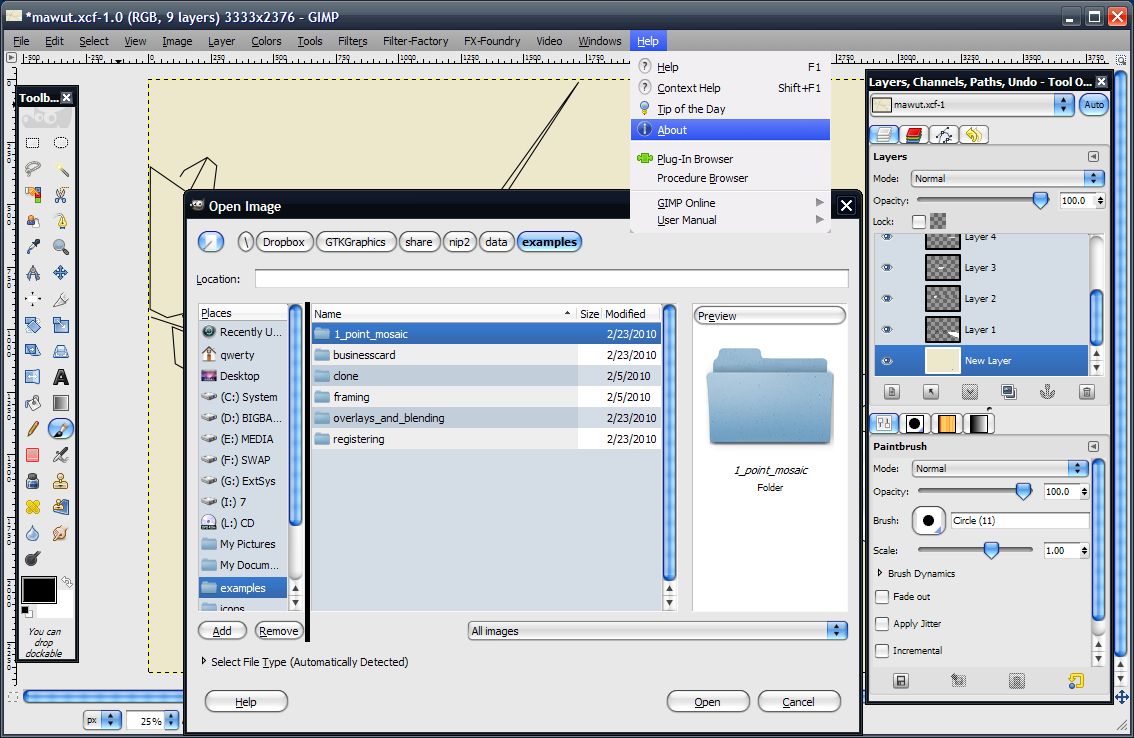The height and width of the screenshot is (738, 1134).
Task: Select the Dodge/Burn tool
Action: point(33,559)
